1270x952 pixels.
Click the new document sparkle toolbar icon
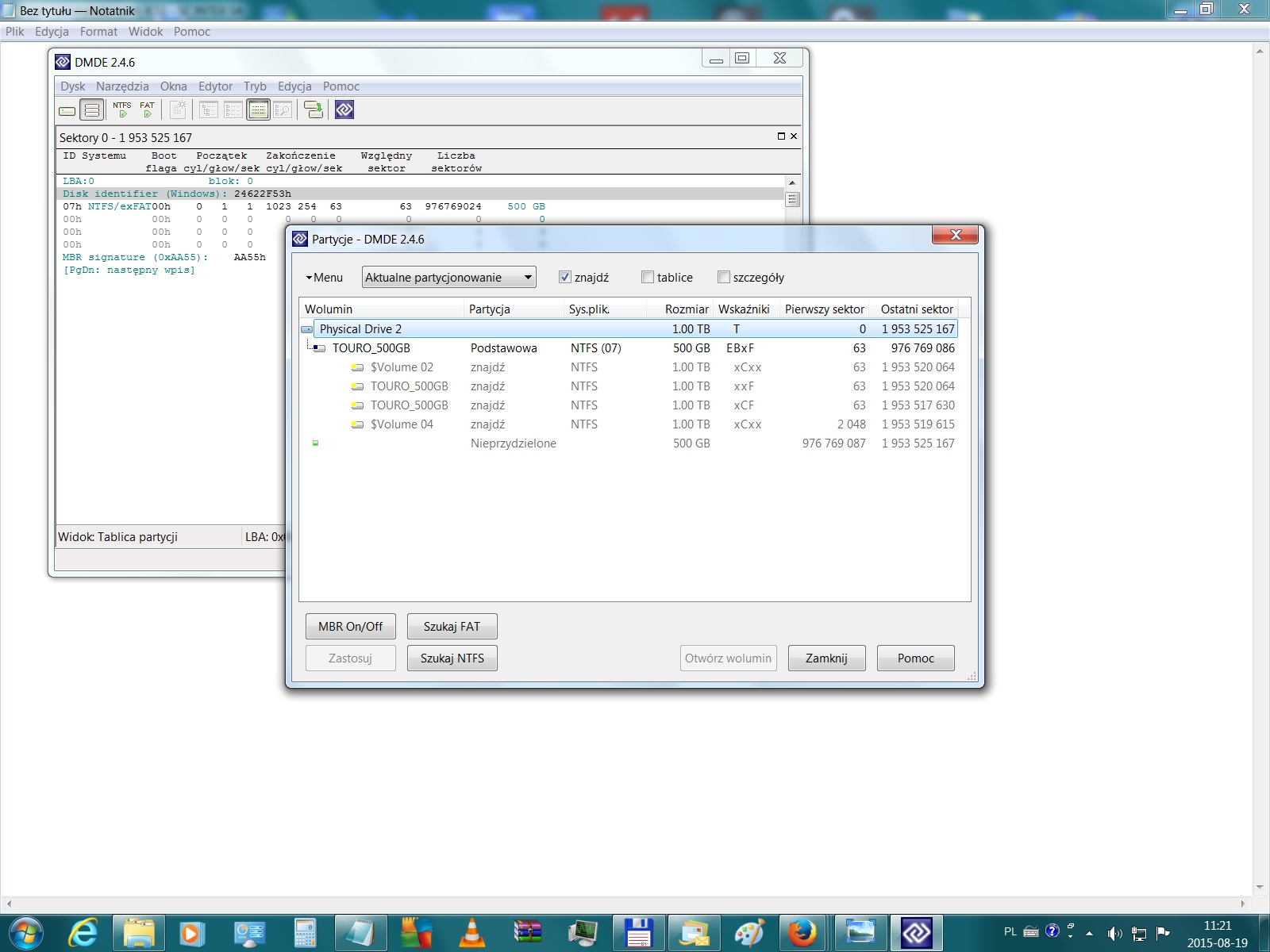tap(179, 110)
